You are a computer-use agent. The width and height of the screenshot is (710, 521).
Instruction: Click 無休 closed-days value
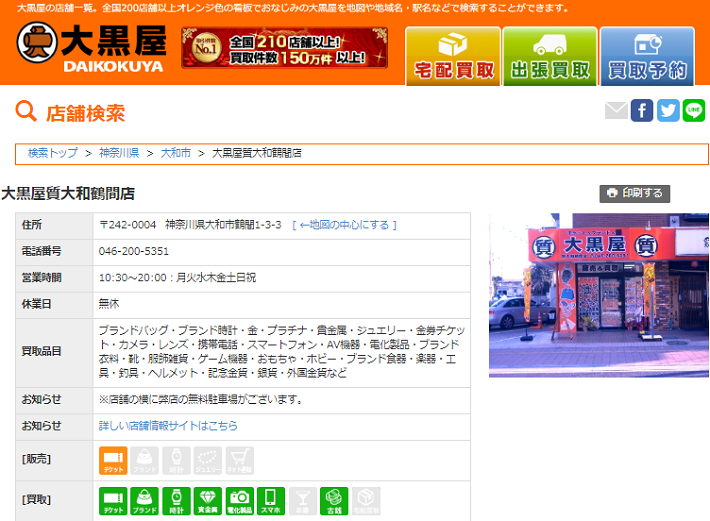pos(109,304)
